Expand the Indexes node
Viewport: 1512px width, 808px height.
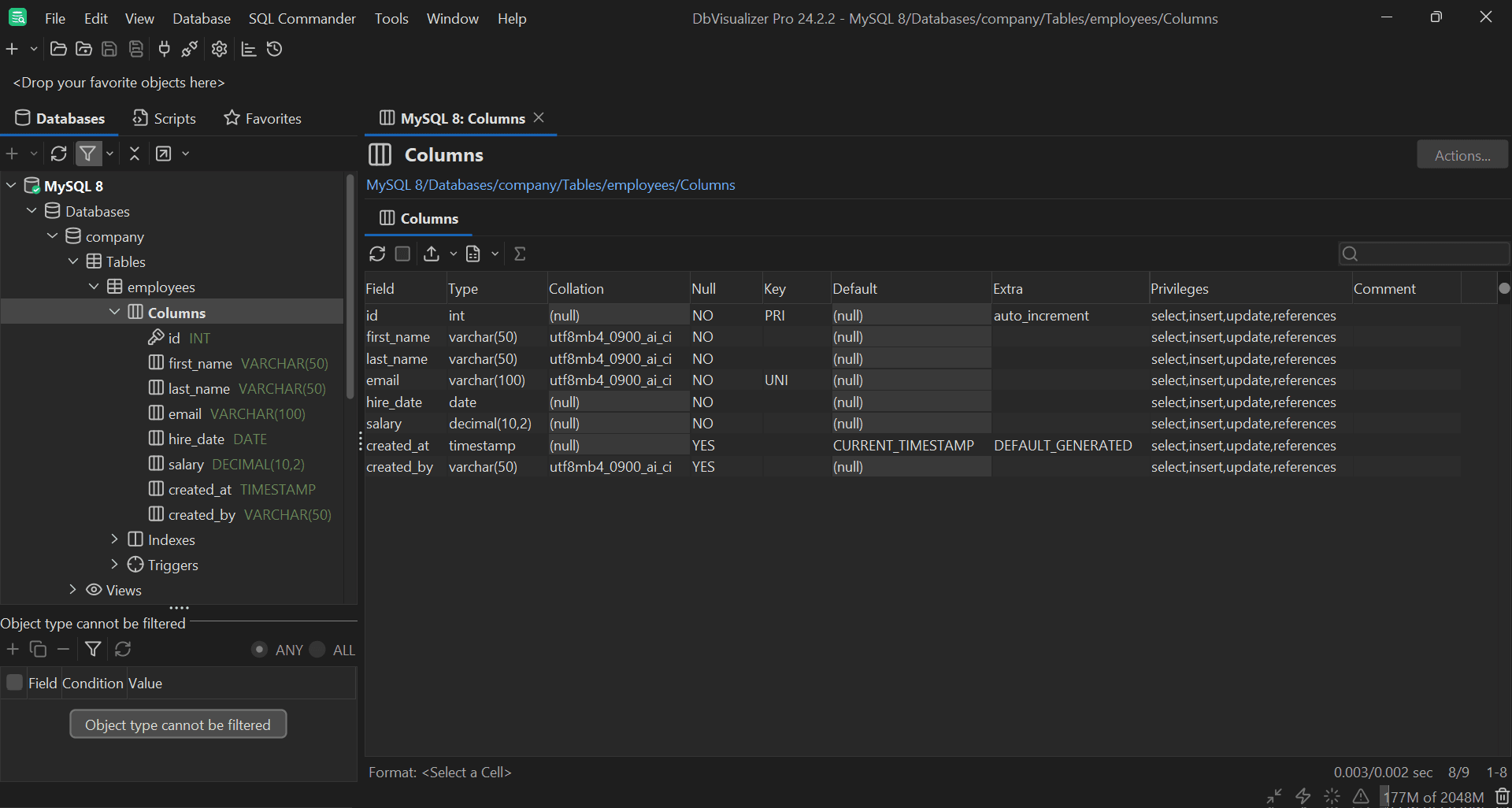113,539
